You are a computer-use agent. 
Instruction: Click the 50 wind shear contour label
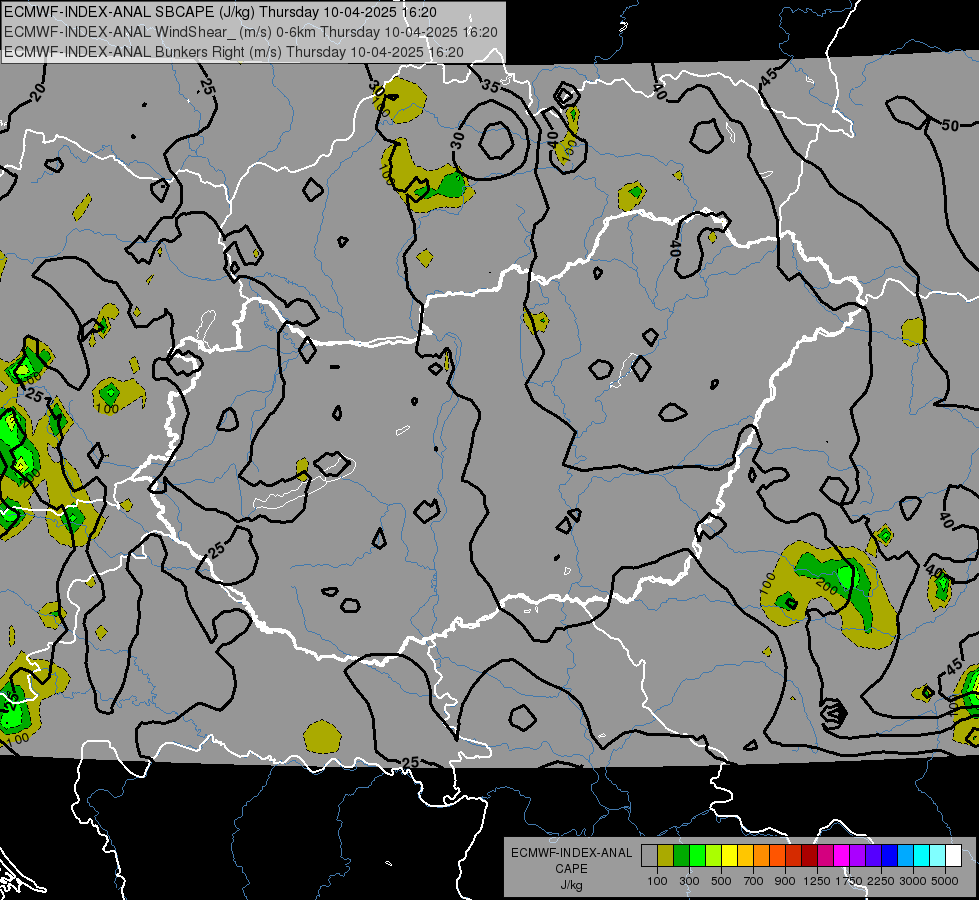click(x=950, y=125)
